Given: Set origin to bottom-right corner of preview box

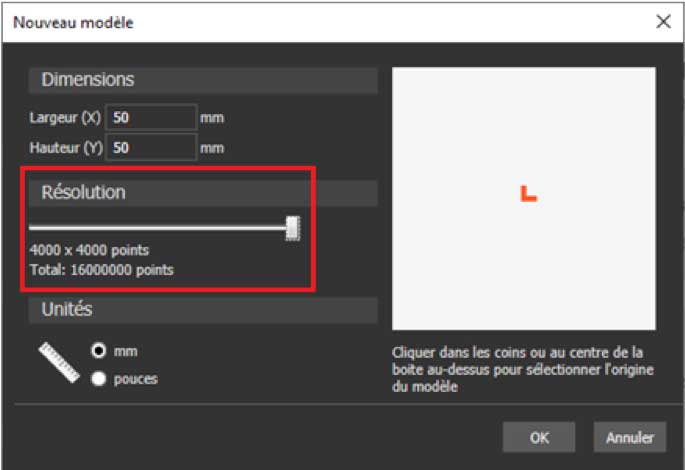Looking at the screenshot, I should pos(649,322).
